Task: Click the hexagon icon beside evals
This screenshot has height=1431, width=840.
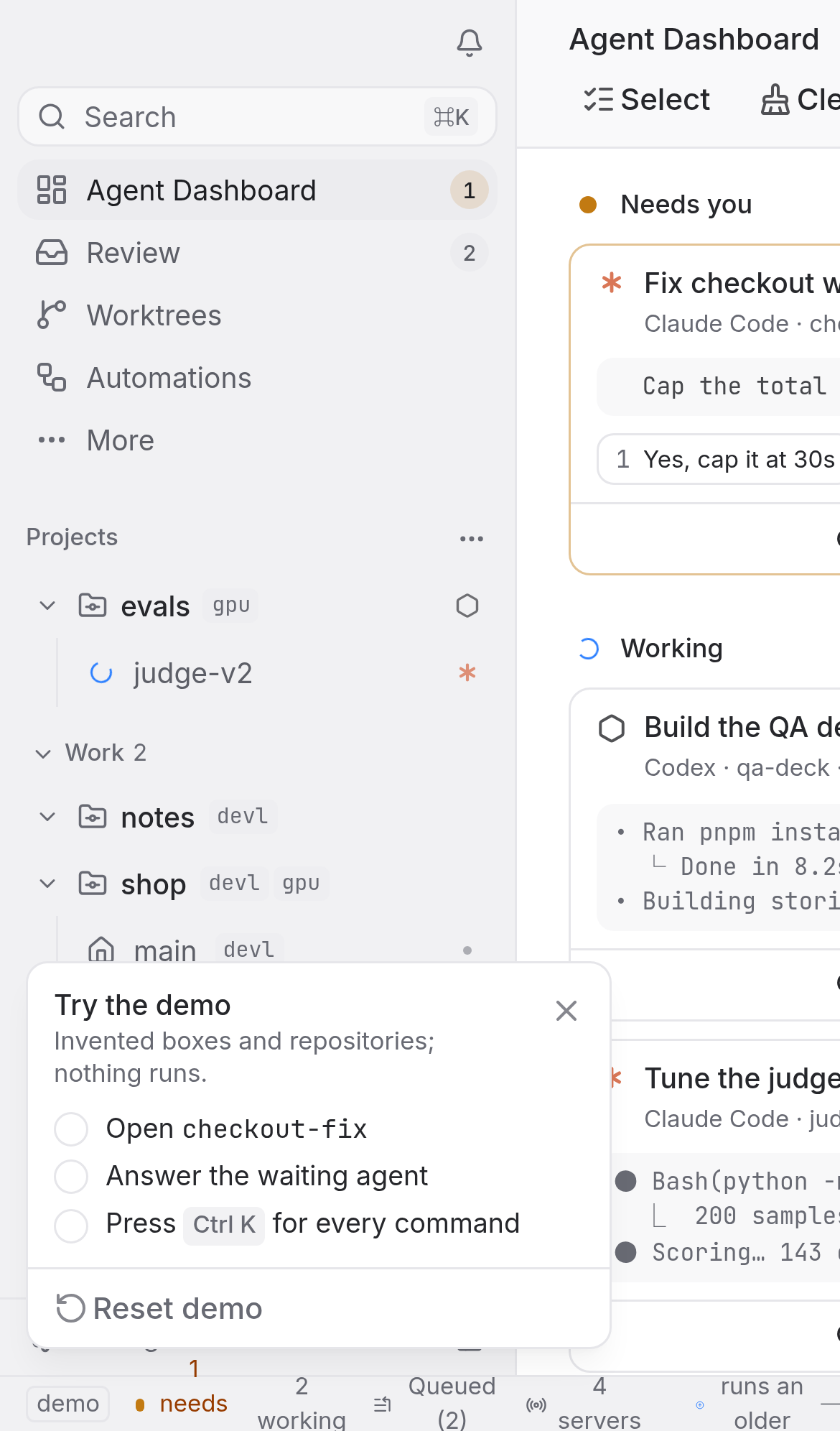Action: [x=467, y=606]
